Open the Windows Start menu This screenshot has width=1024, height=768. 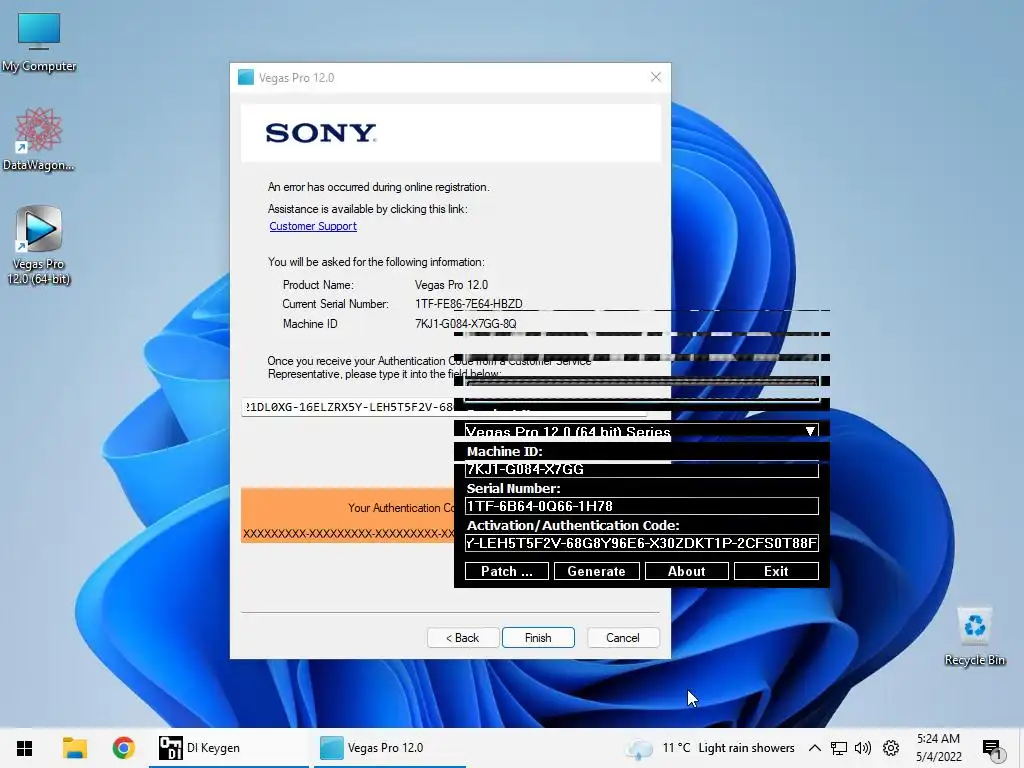coord(24,748)
